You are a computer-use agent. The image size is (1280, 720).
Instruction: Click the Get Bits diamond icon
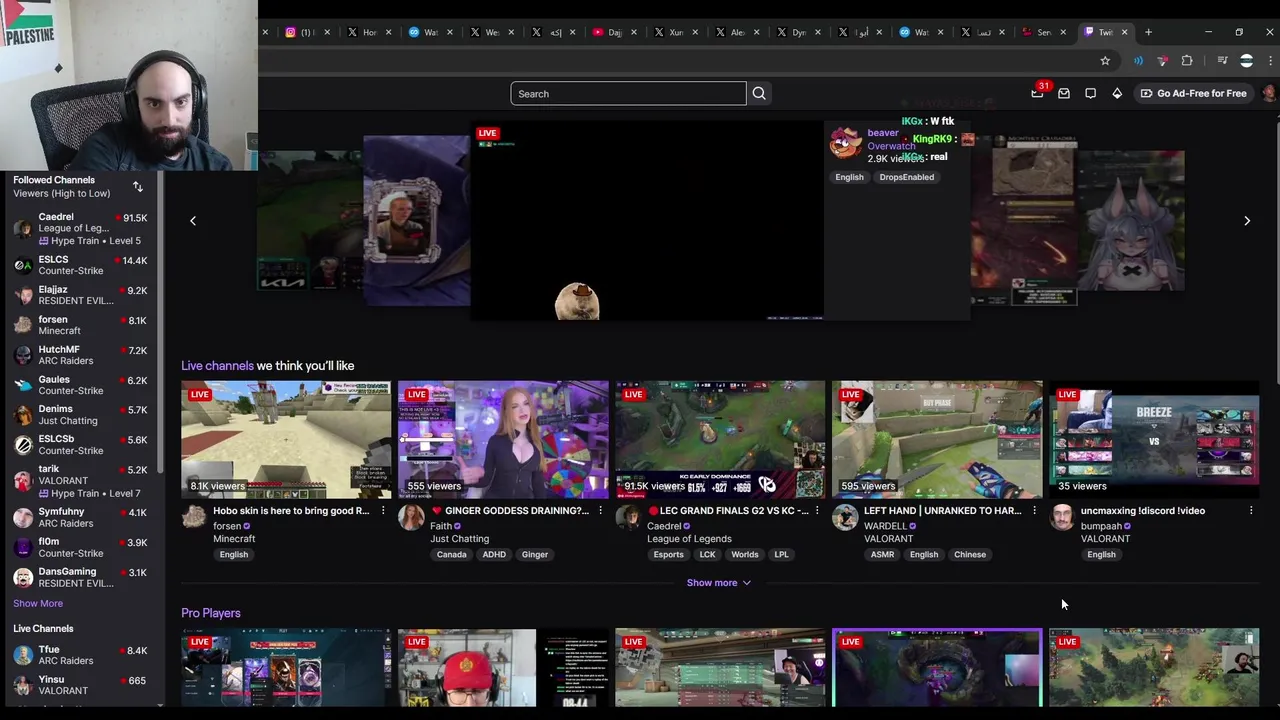point(1117,94)
